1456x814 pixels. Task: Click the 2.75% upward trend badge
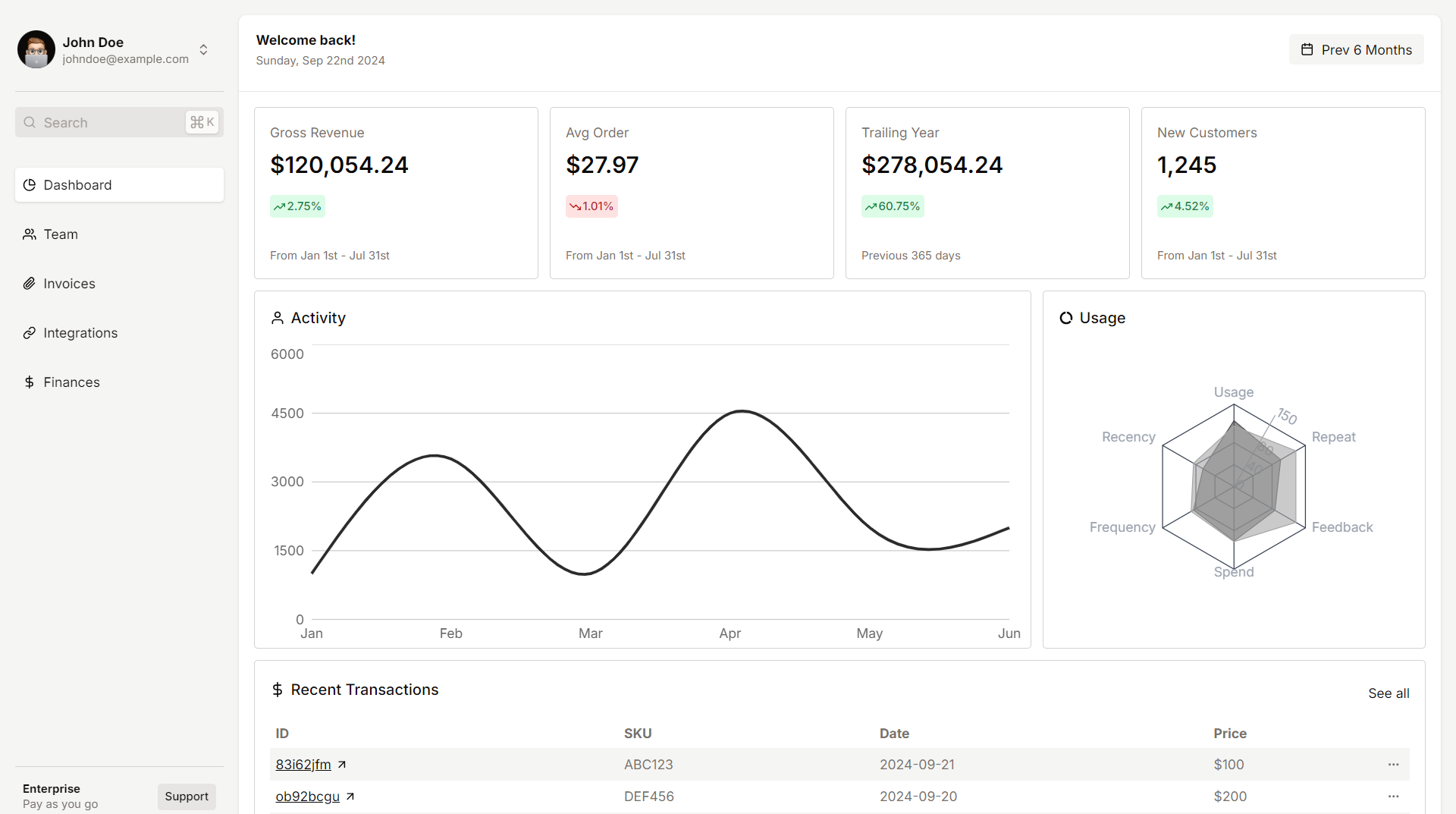(x=297, y=206)
